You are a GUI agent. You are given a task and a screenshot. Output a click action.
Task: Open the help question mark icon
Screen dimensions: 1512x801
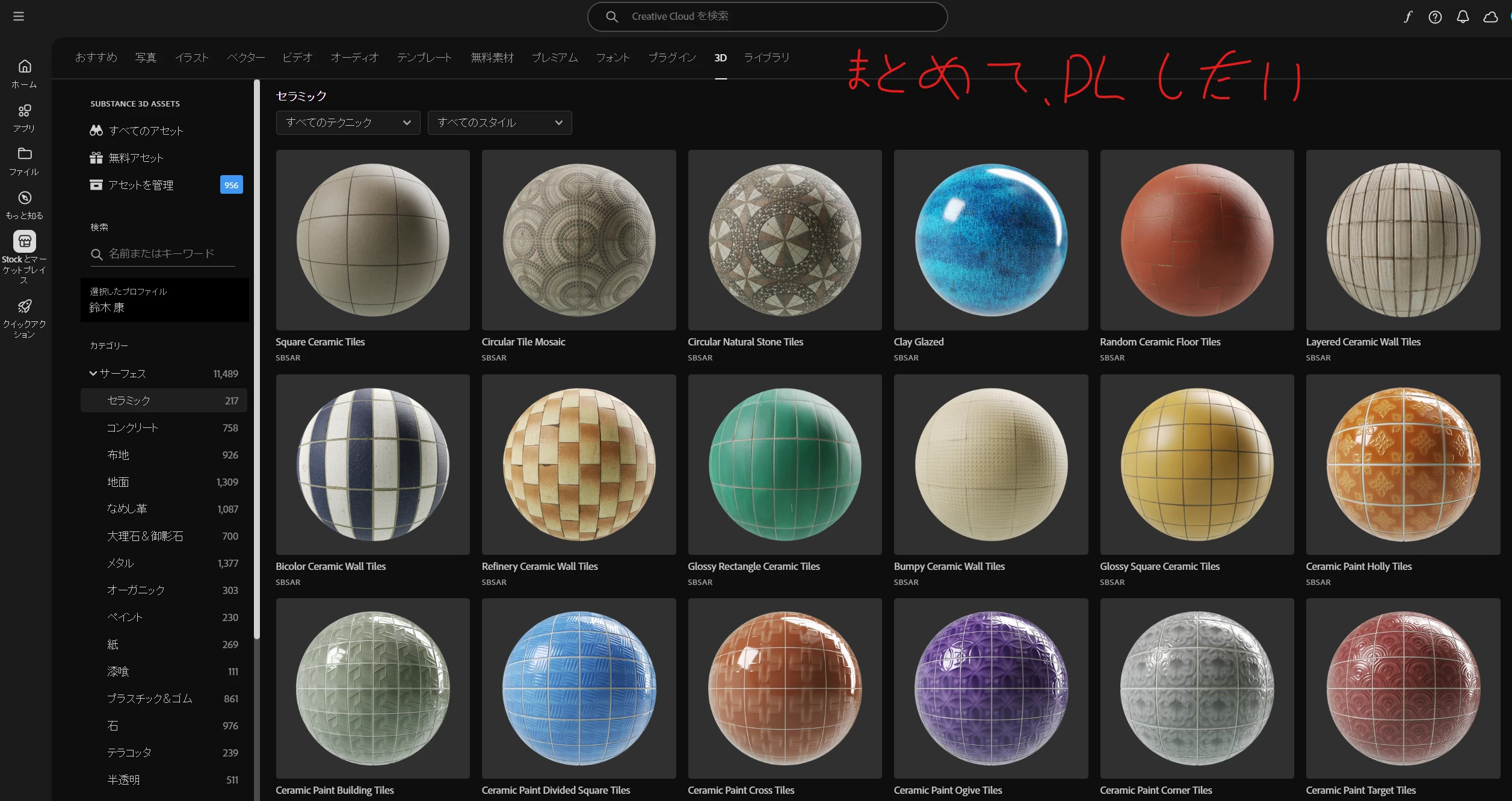[1435, 17]
